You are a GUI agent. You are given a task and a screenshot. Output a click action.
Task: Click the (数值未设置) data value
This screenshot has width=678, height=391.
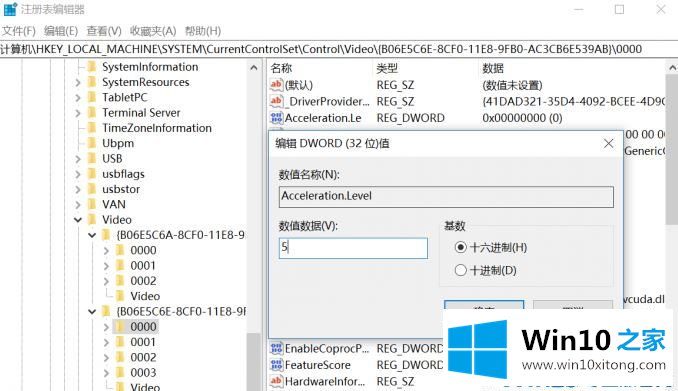point(512,85)
